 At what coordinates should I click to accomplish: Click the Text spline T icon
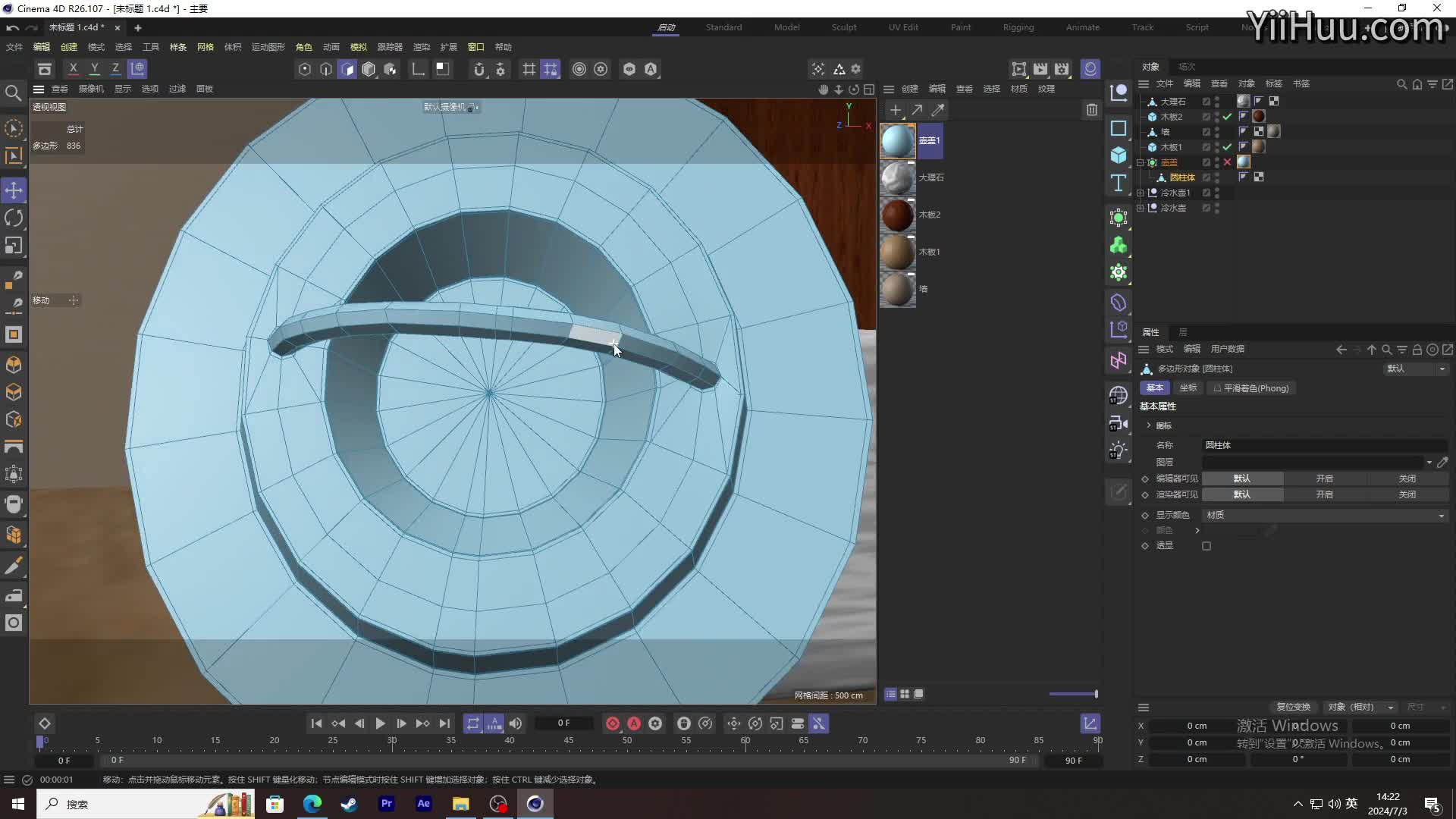1119,183
